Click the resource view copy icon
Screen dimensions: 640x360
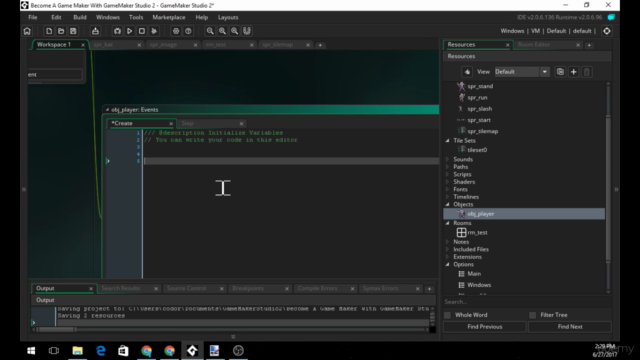[560, 72]
